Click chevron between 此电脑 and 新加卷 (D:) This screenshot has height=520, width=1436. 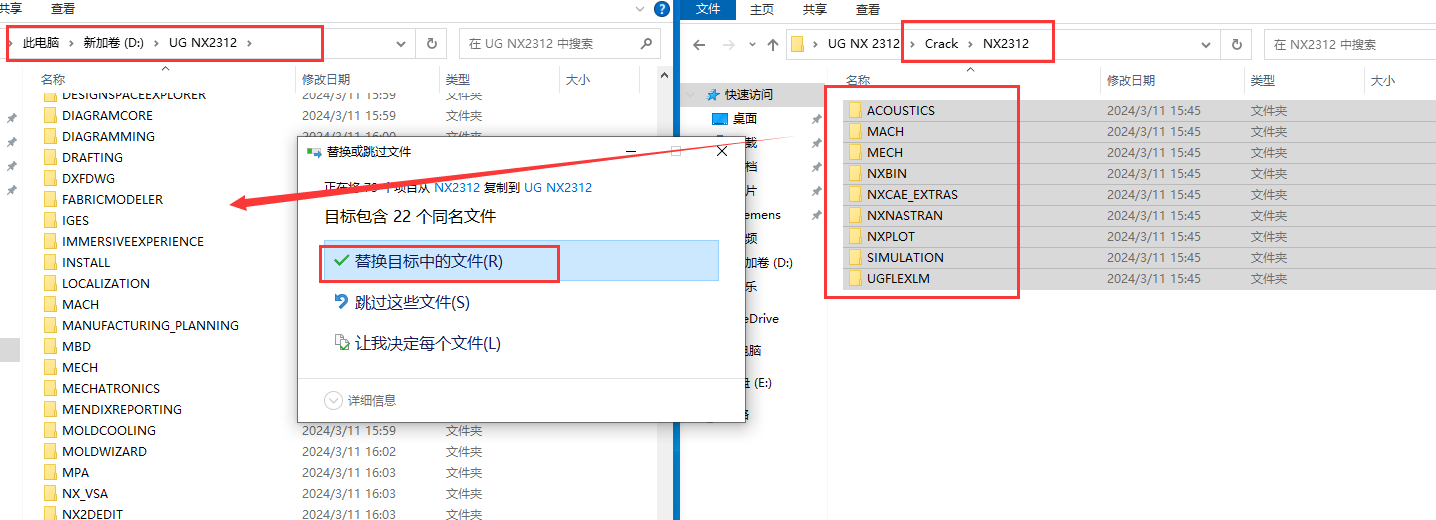click(x=71, y=43)
